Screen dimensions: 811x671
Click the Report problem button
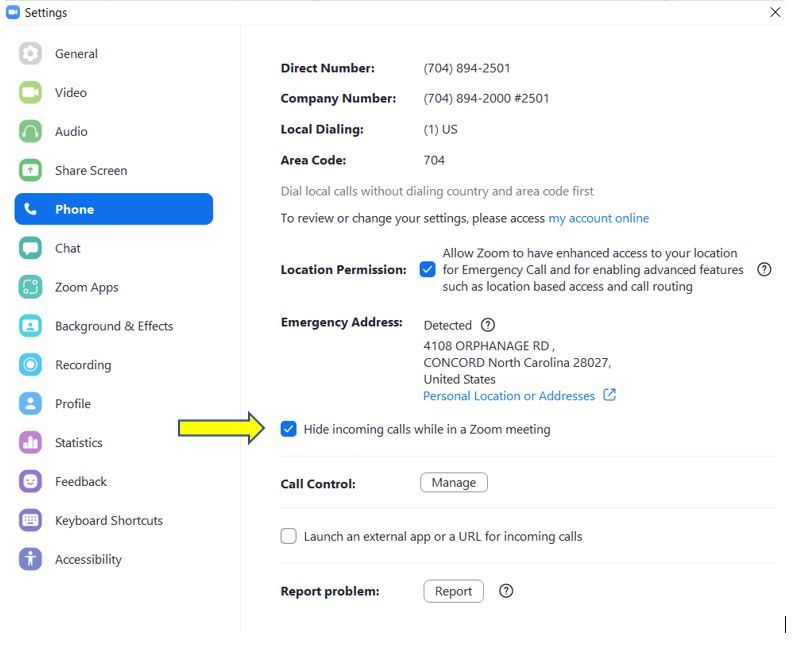[x=454, y=591]
